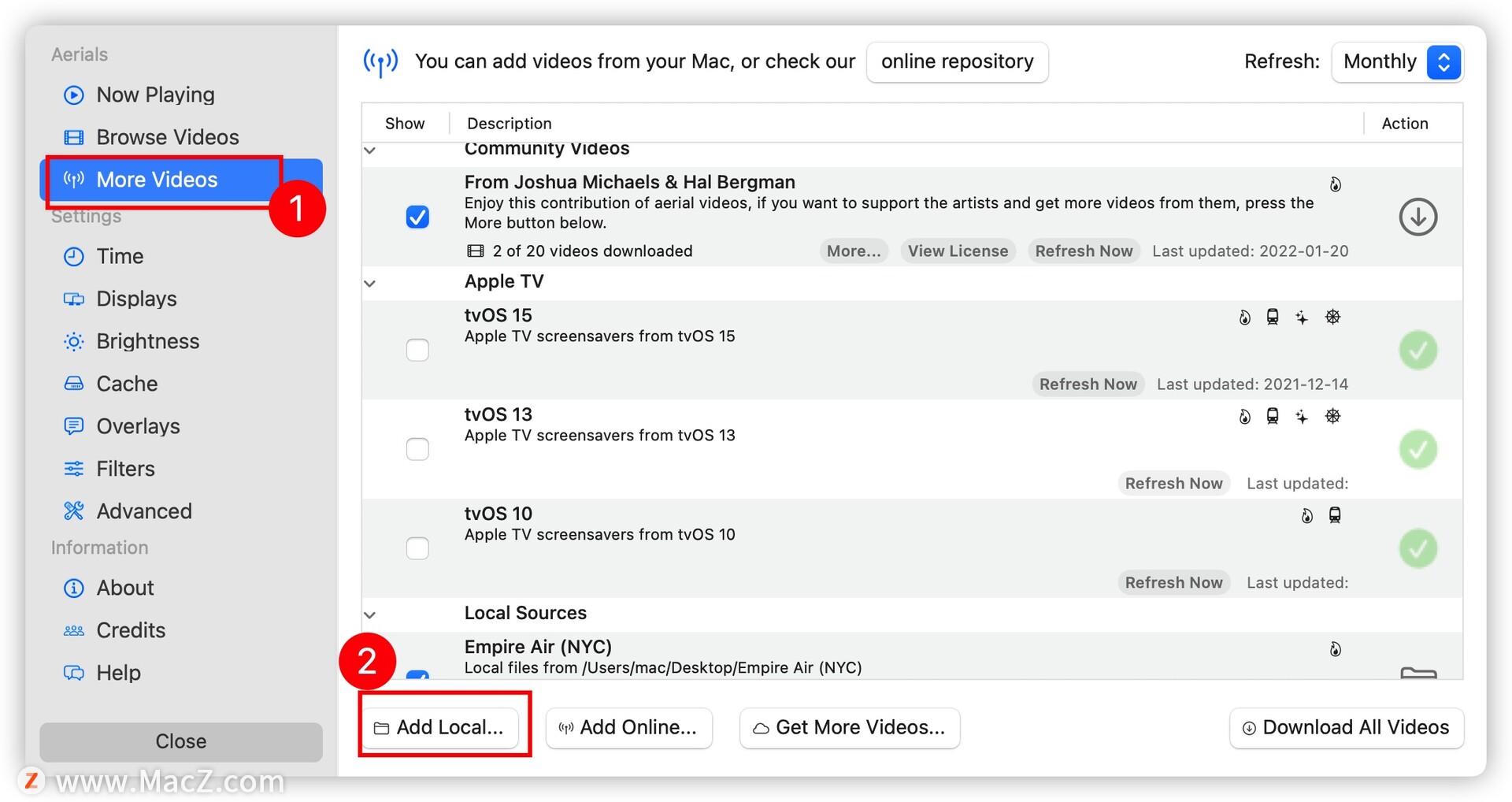The image size is (1512, 802).
Task: Click the sparkles icon on tvOS 13 row
Action: [x=1302, y=417]
